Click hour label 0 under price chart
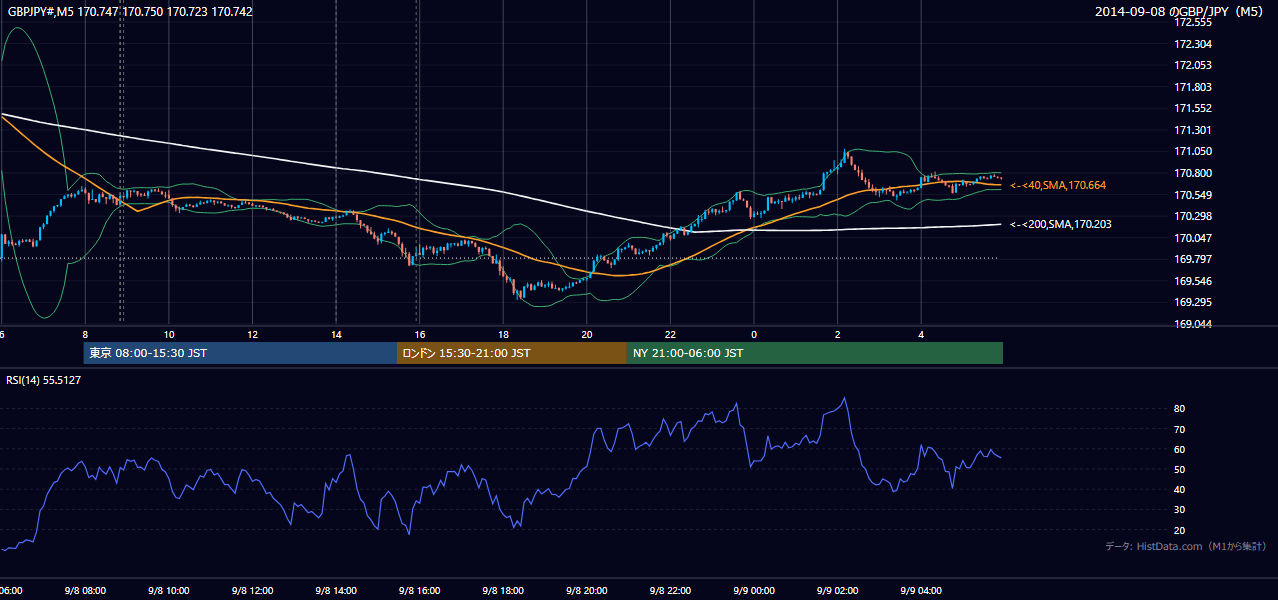This screenshot has height=600, width=1278. click(754, 334)
